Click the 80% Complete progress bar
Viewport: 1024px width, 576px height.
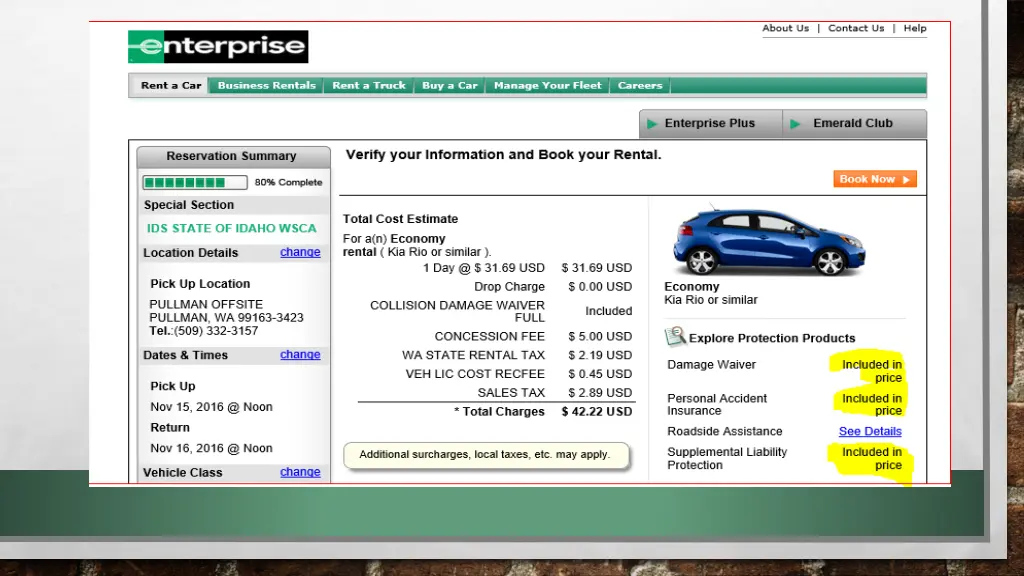click(195, 183)
